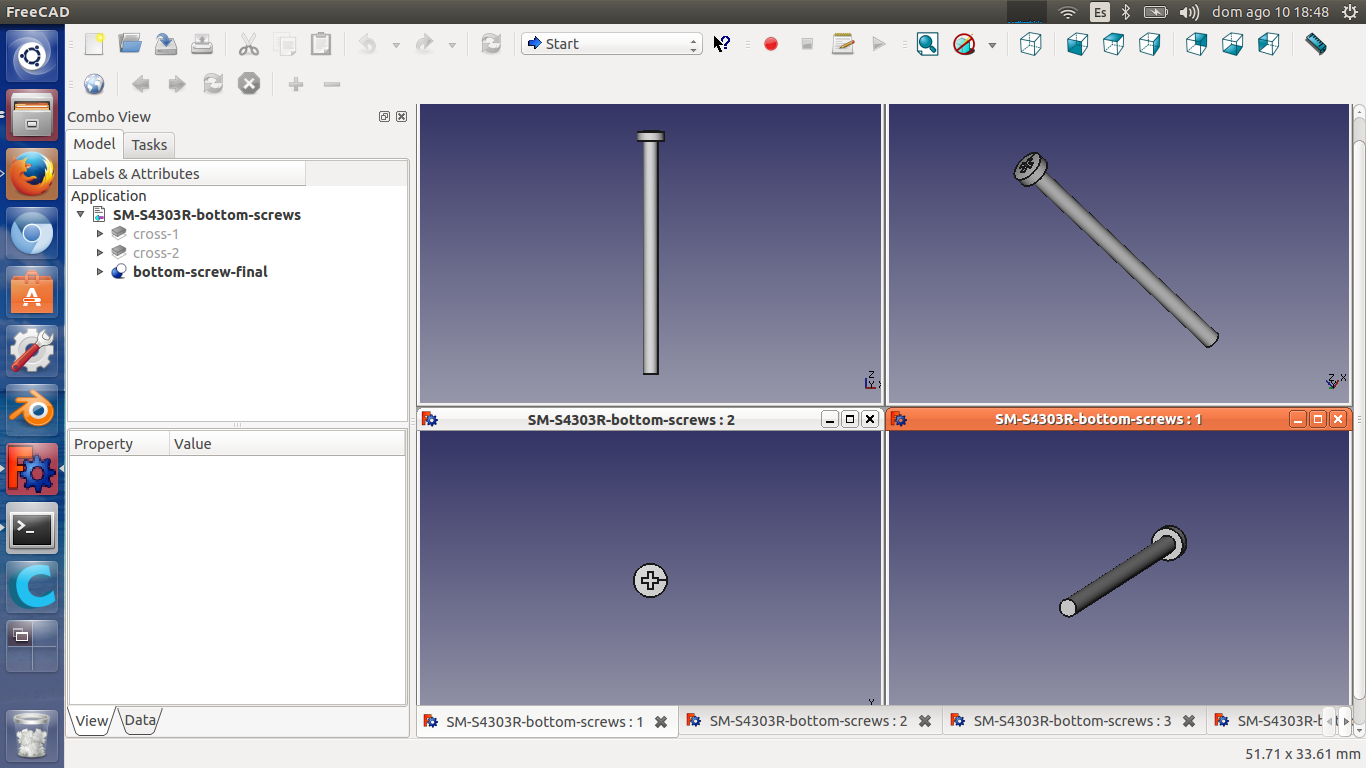1366x768 pixels.
Task: Expand the bottom-screw-final tree node
Action: 100,272
